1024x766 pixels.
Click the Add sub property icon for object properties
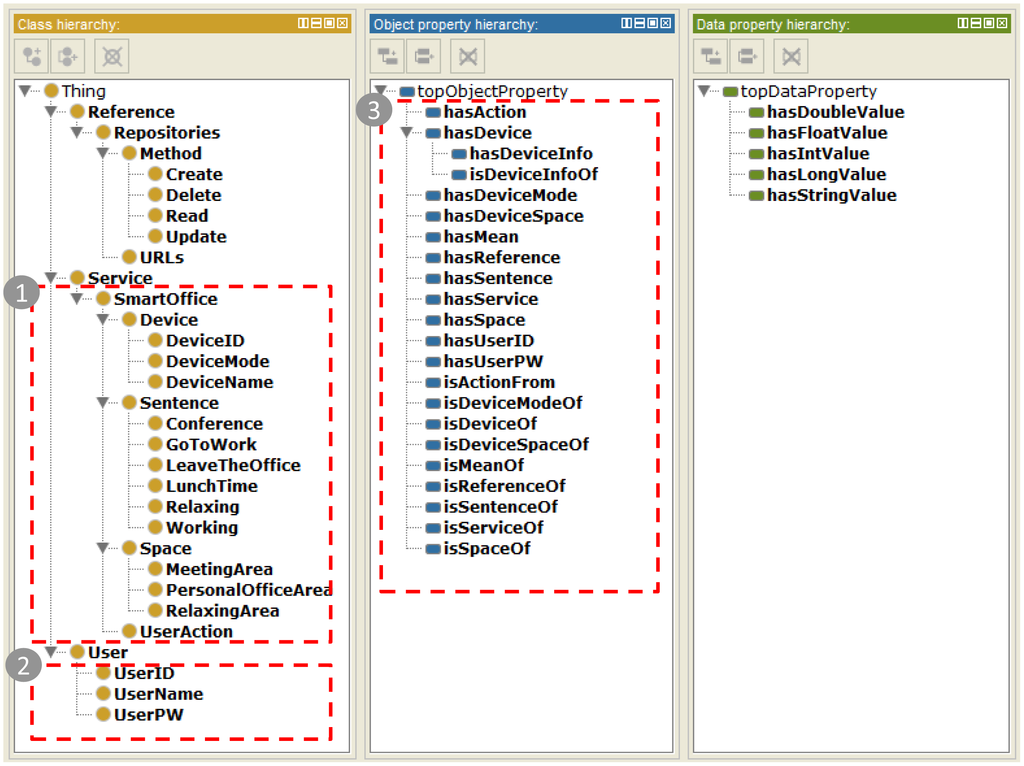387,57
